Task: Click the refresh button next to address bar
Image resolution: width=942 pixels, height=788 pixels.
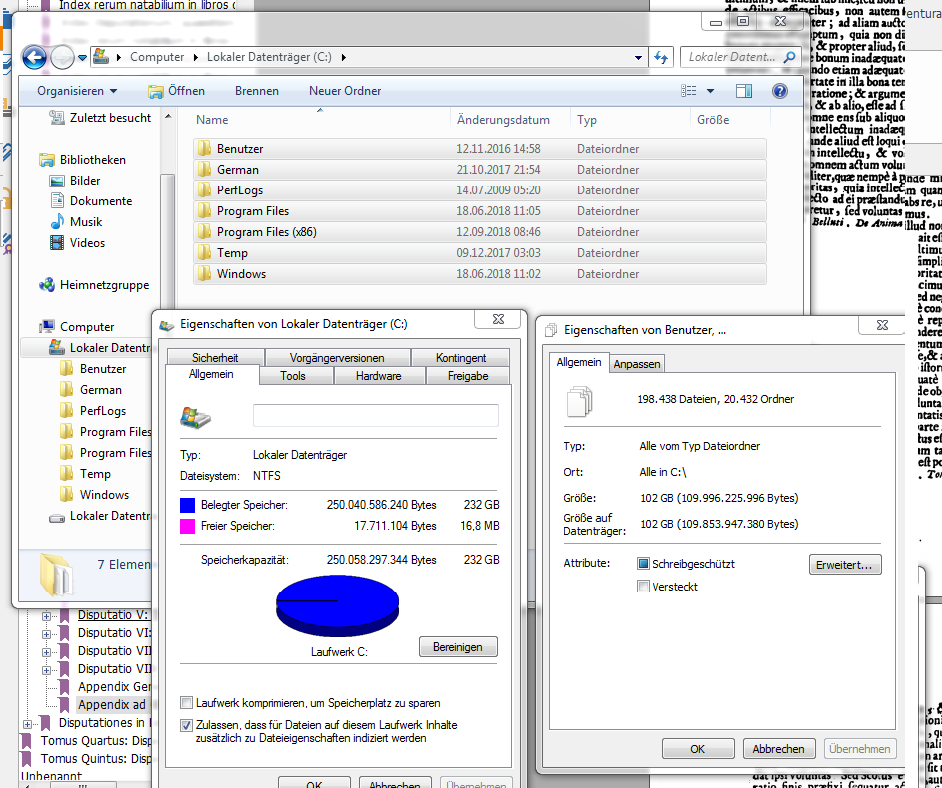Action: pos(661,58)
